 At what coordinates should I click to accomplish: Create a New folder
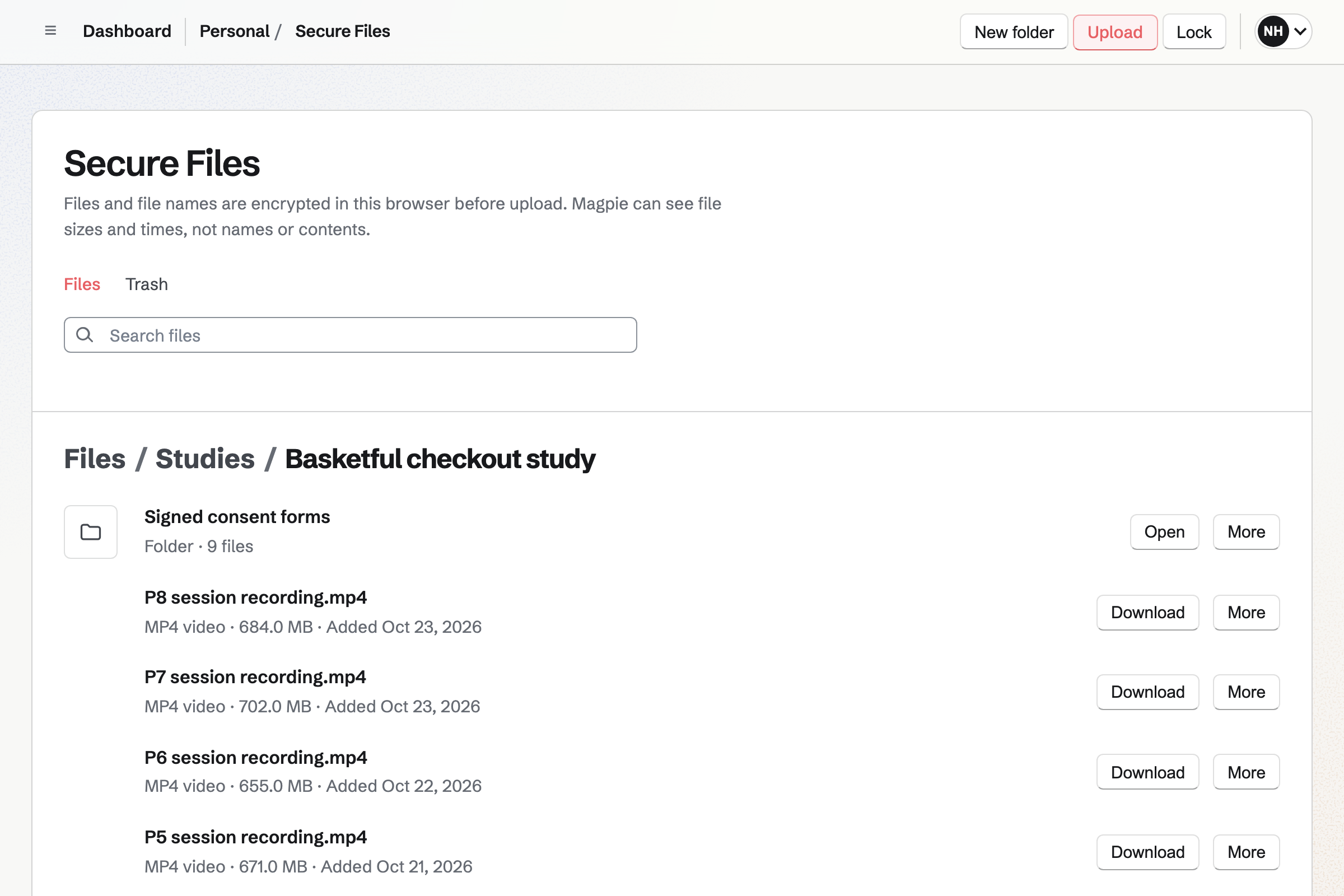1014,32
